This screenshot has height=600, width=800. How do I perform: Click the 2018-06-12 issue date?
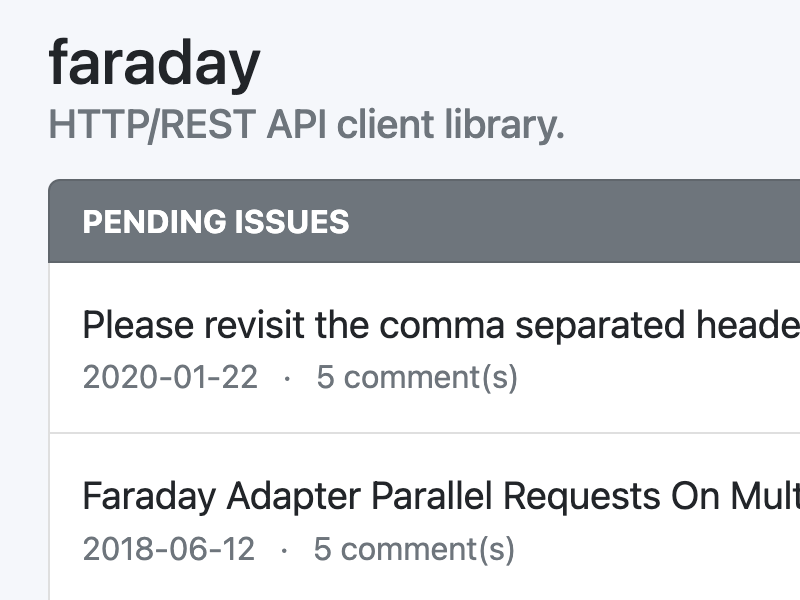(x=168, y=549)
